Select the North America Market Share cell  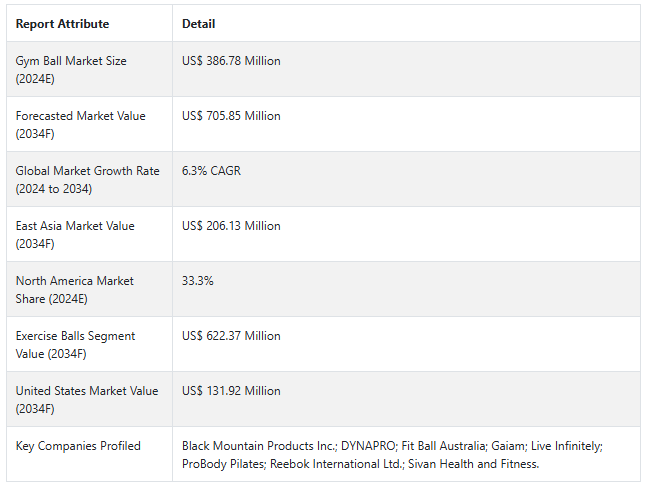click(x=74, y=289)
